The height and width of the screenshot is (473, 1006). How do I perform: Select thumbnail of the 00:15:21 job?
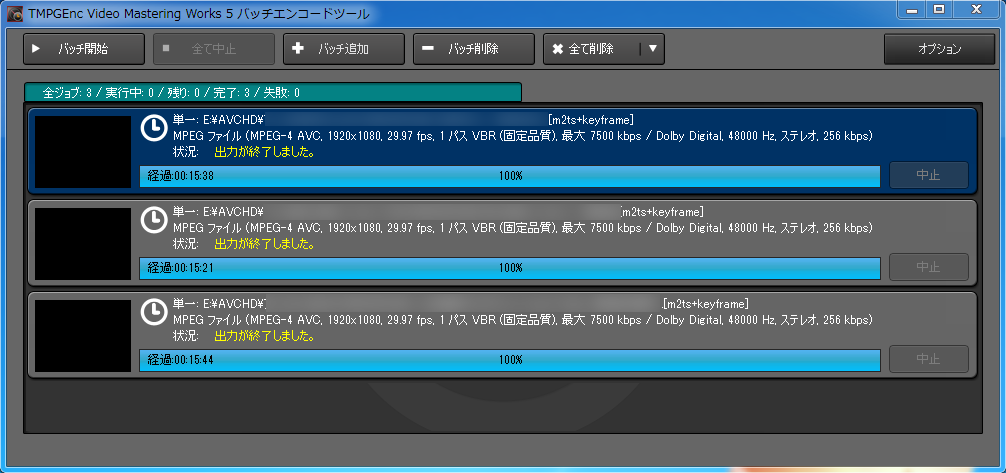pos(83,243)
